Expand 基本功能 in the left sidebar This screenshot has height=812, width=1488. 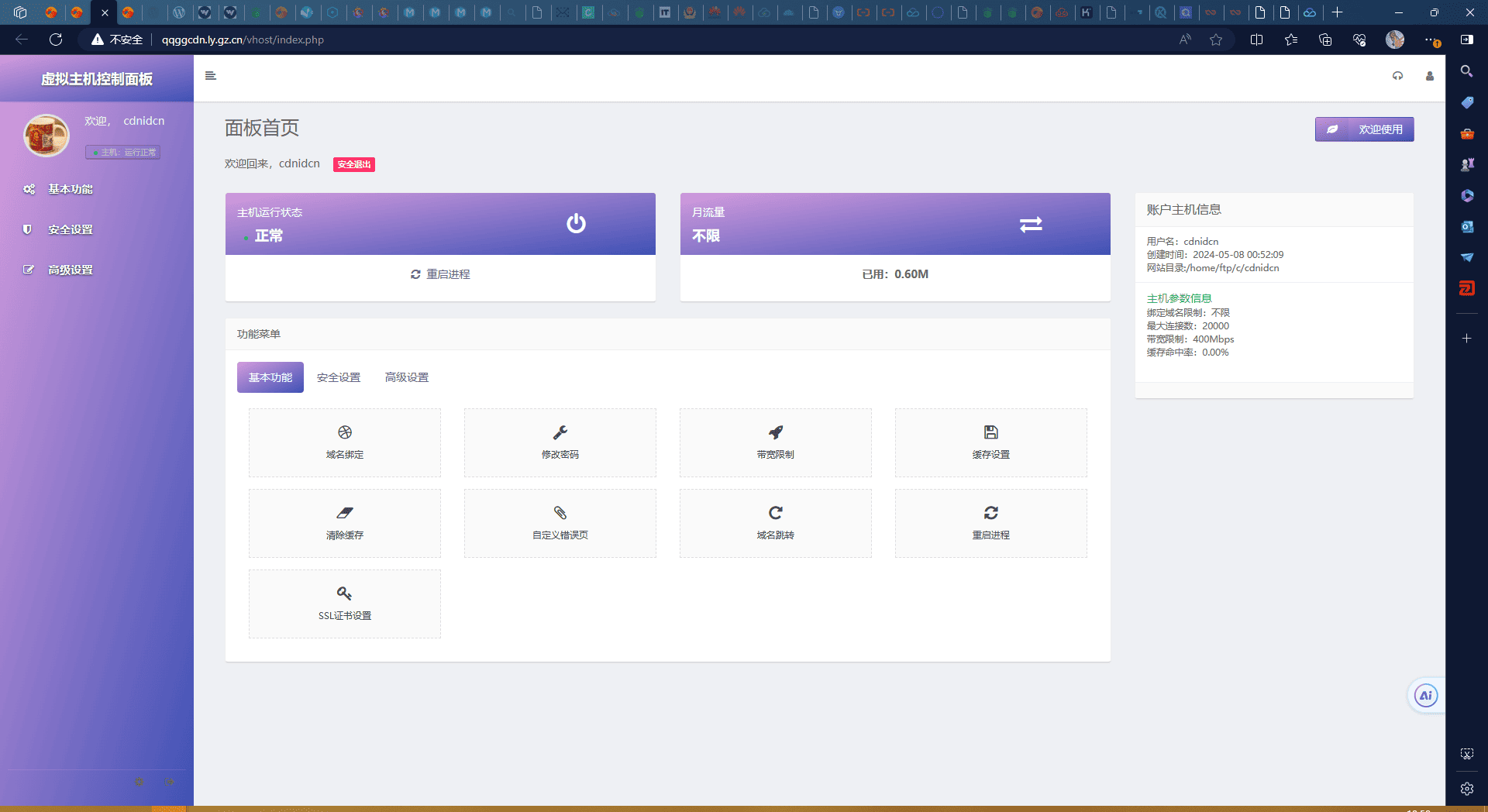click(x=70, y=189)
